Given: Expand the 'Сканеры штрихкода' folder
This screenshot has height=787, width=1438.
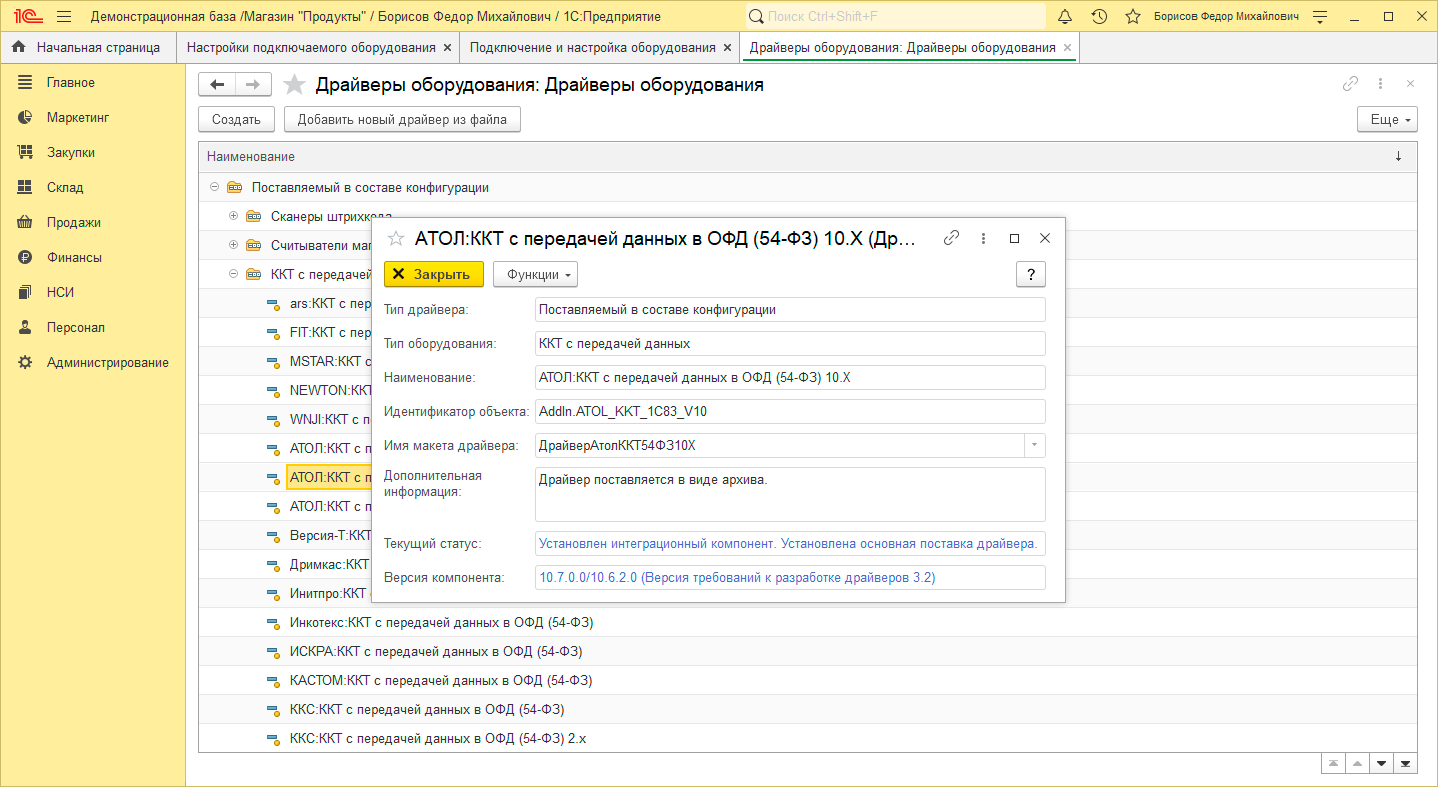Looking at the screenshot, I should point(233,216).
